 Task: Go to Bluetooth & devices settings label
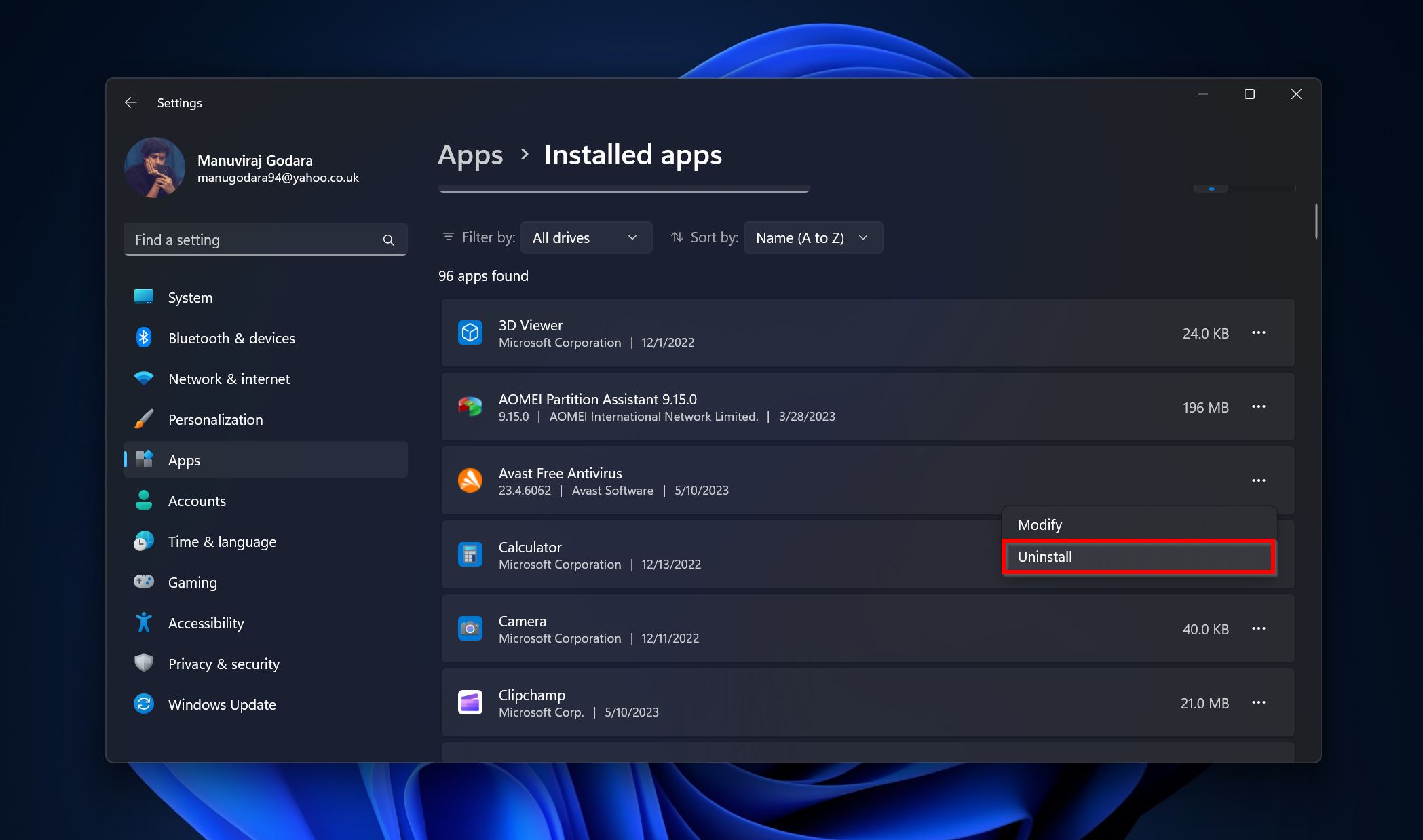(231, 339)
